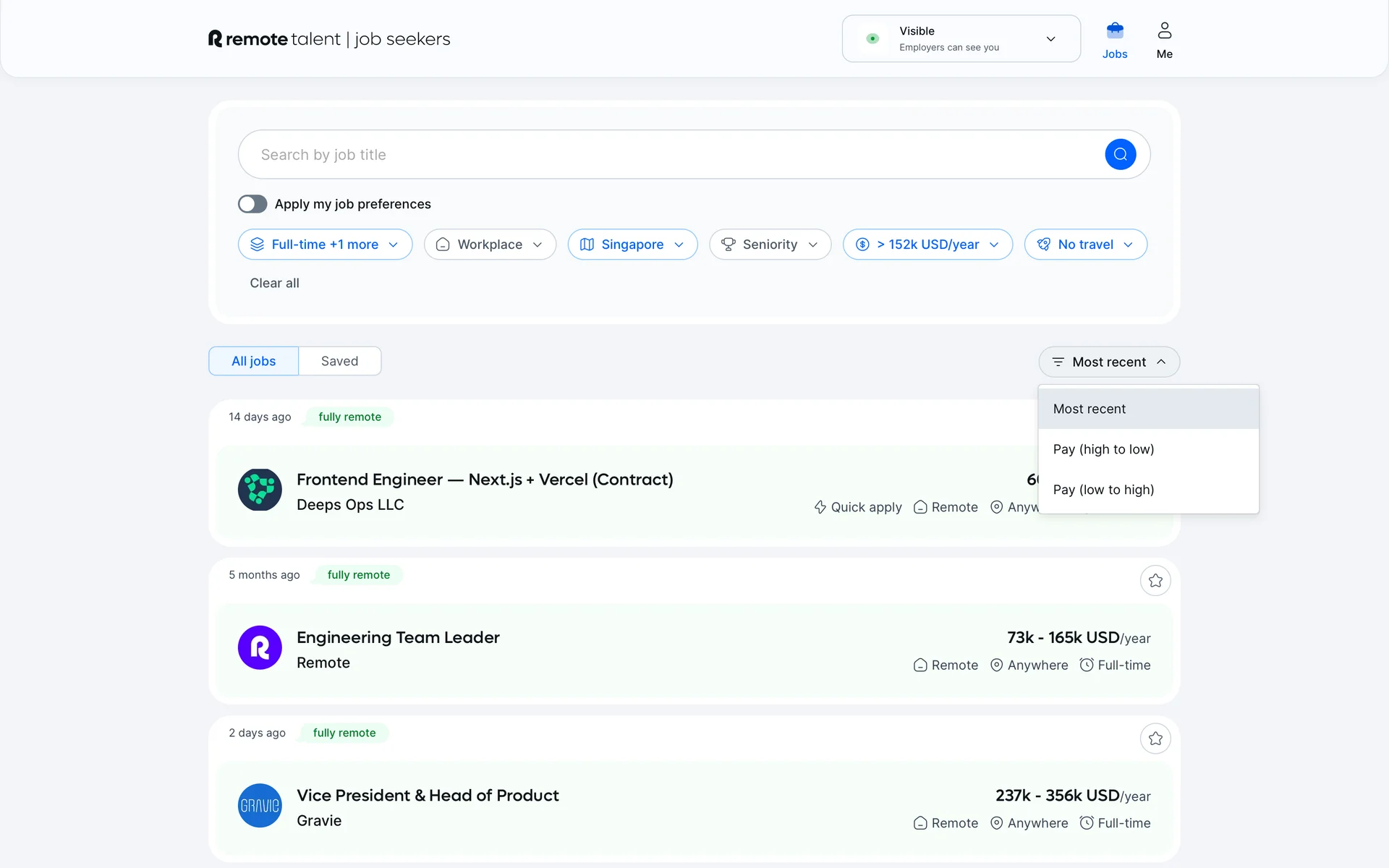The height and width of the screenshot is (868, 1389).
Task: Expand the Full-time +1 more filter
Action: pyautogui.click(x=325, y=244)
